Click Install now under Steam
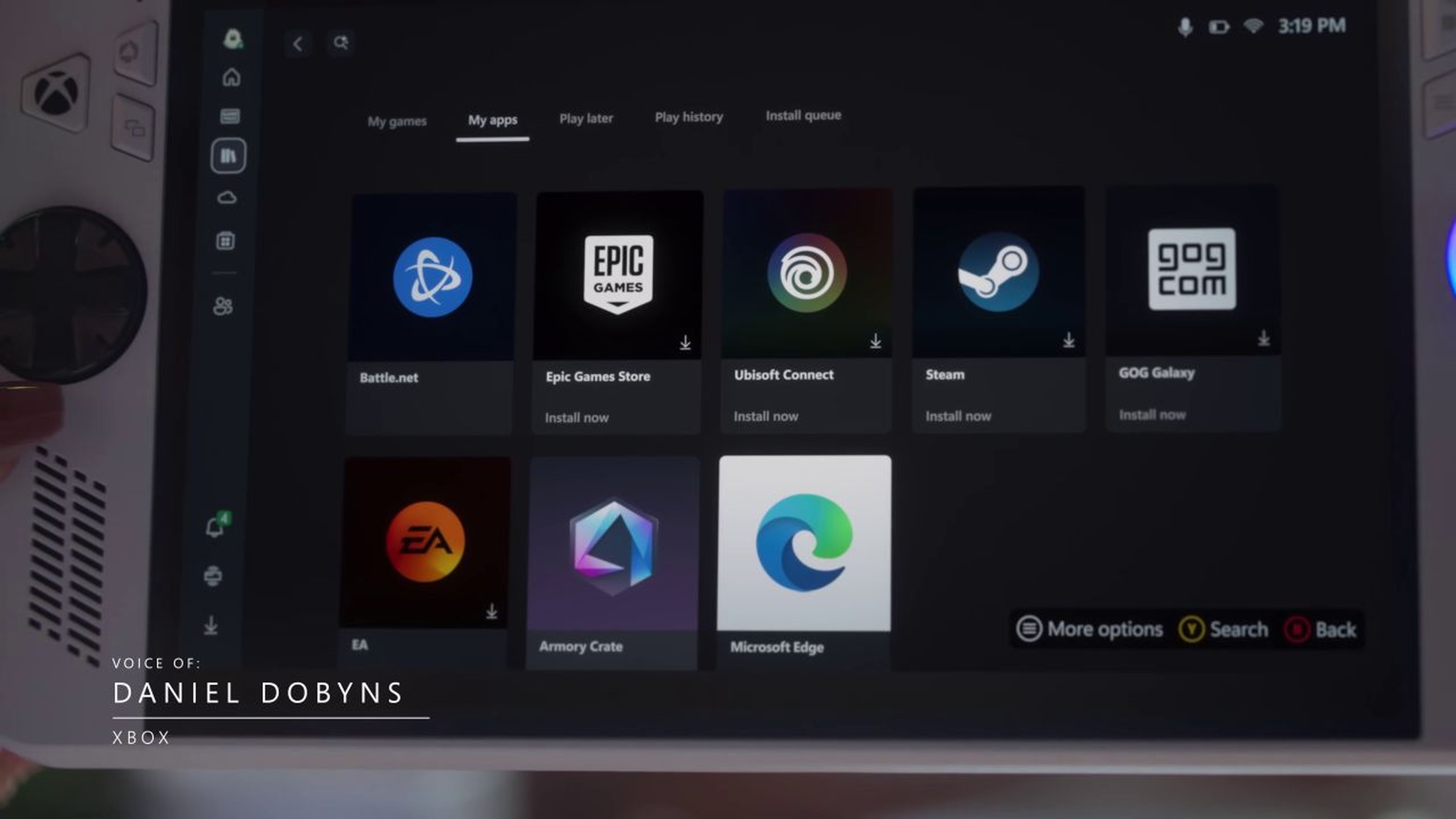Viewport: 1456px width, 819px height. 958,416
